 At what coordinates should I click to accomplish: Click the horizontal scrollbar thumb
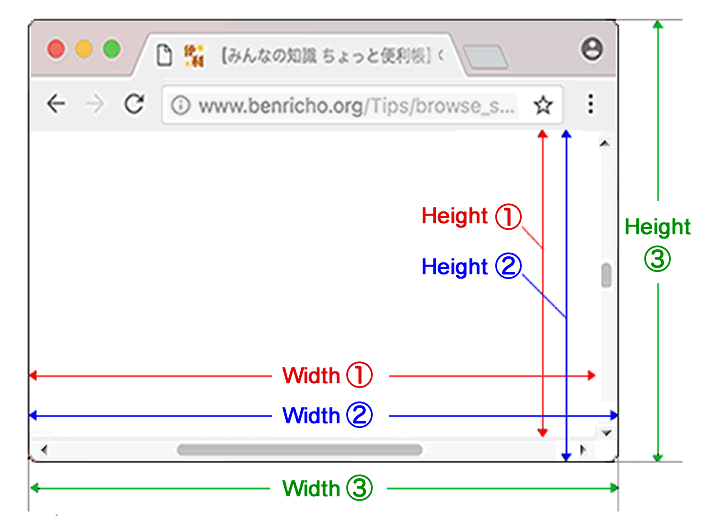pyautogui.click(x=300, y=450)
